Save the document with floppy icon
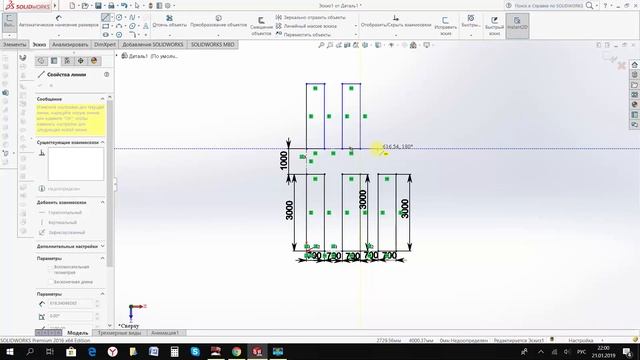Image resolution: width=640 pixels, height=360 pixels. pyautogui.click(x=98, y=6)
